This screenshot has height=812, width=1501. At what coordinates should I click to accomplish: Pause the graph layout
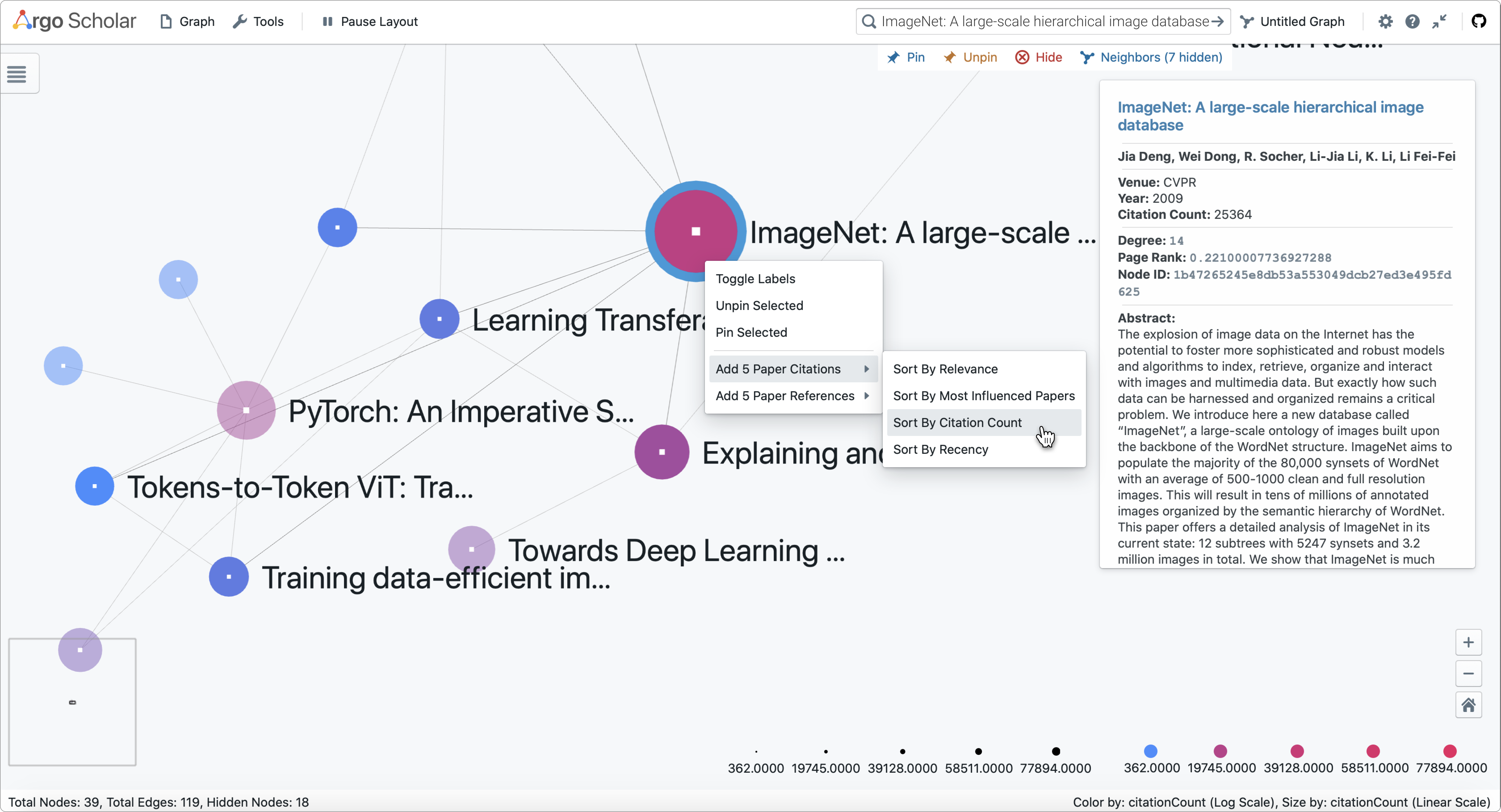click(x=370, y=21)
